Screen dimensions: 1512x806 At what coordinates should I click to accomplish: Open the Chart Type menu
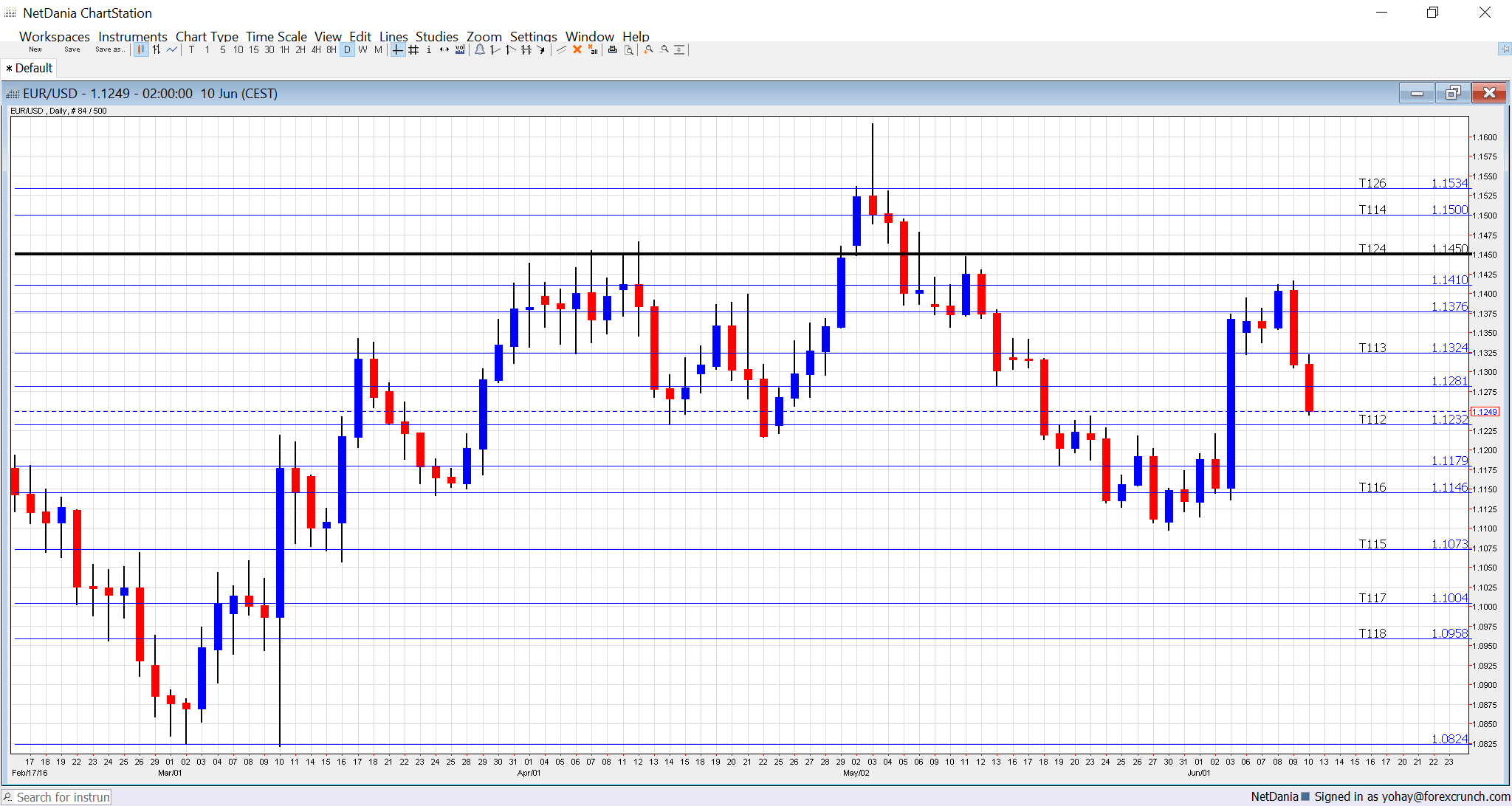207,36
